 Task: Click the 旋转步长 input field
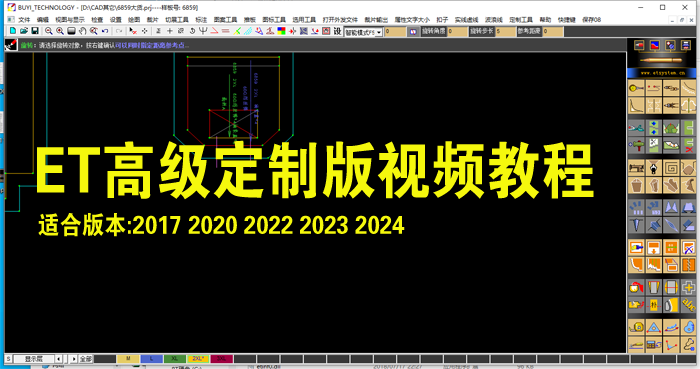pos(505,31)
